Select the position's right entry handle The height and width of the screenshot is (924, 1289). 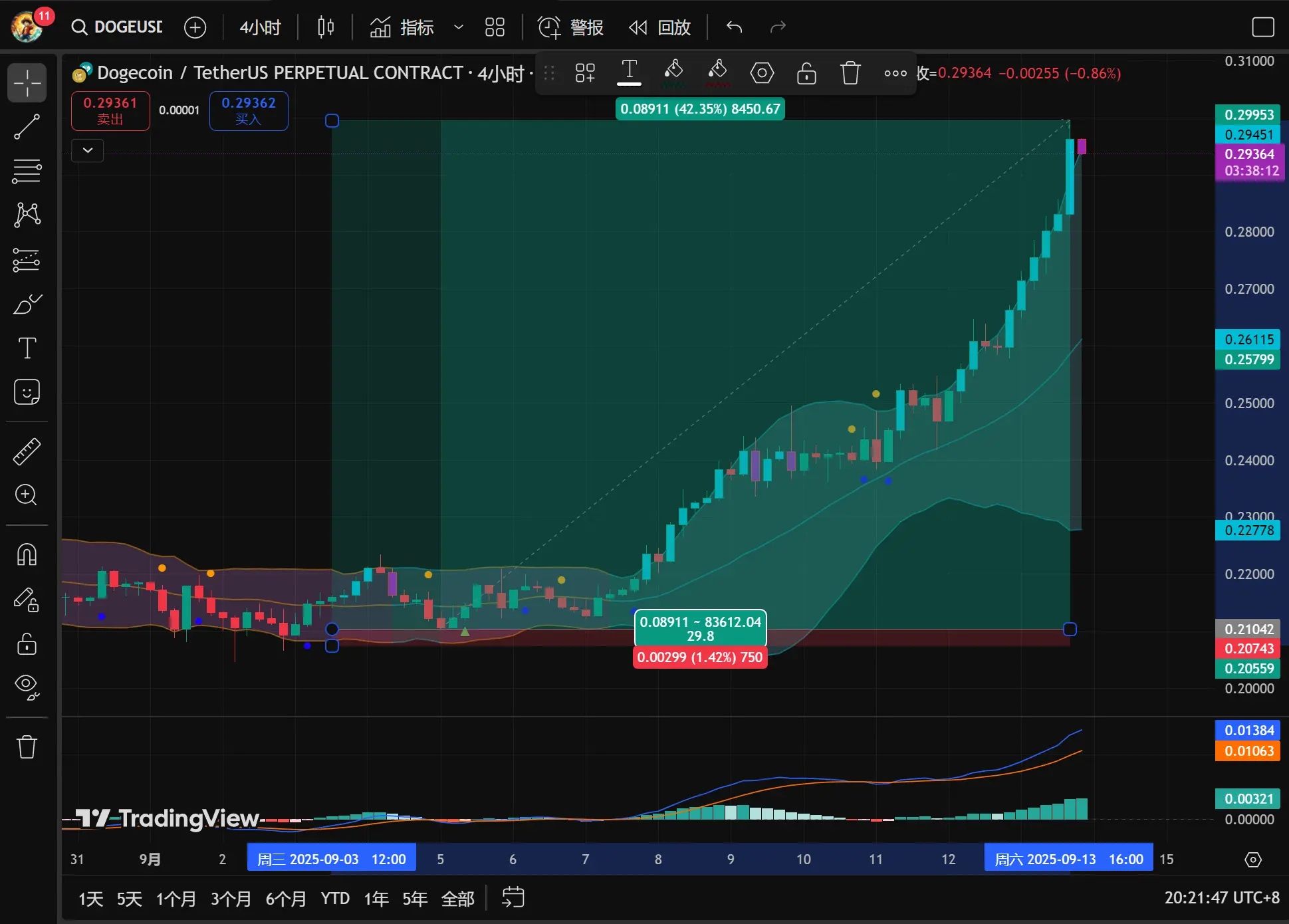coord(1070,629)
